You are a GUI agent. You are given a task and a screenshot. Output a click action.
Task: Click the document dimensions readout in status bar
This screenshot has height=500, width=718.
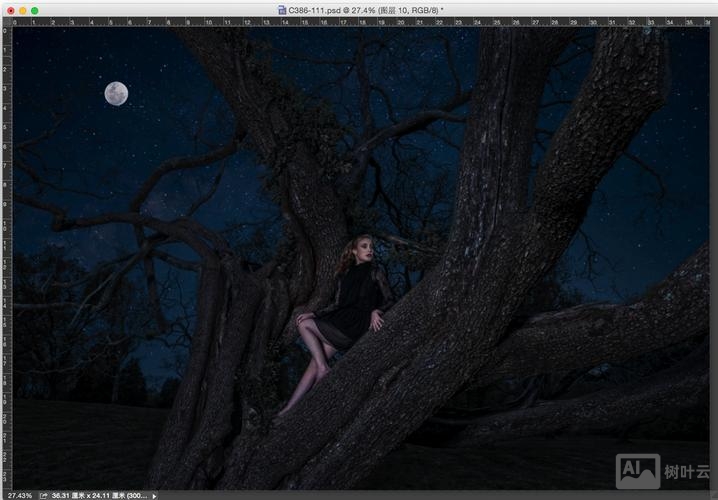pyautogui.click(x=98, y=495)
